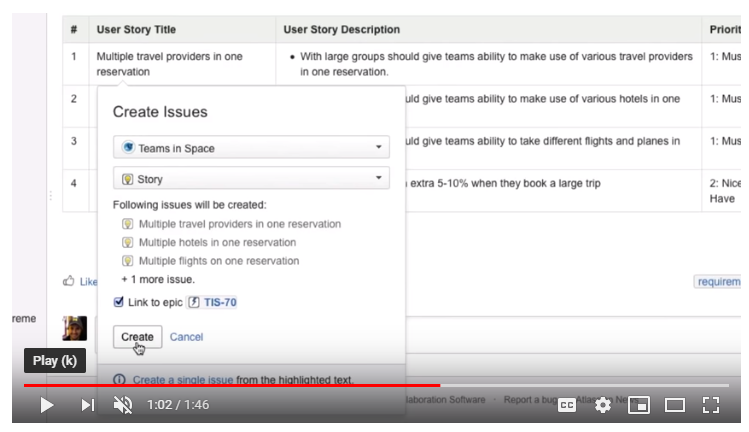Select 'Multiple hotels in one reservation' issue text

217,242
